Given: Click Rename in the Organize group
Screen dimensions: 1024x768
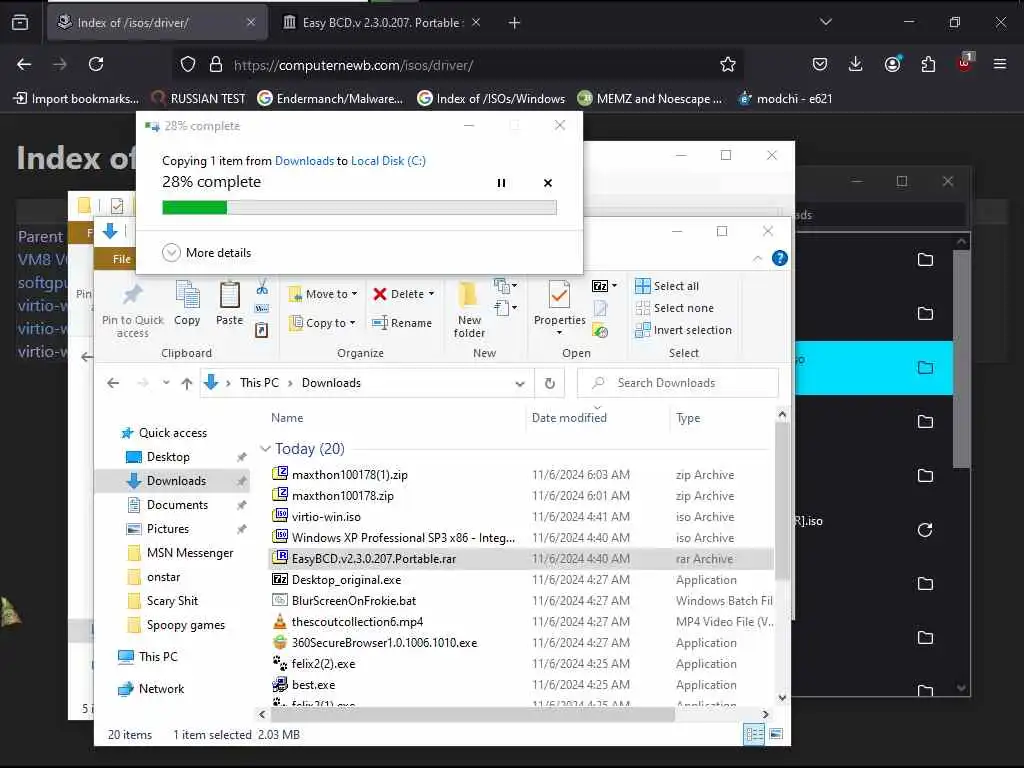Looking at the screenshot, I should pyautogui.click(x=402, y=323).
